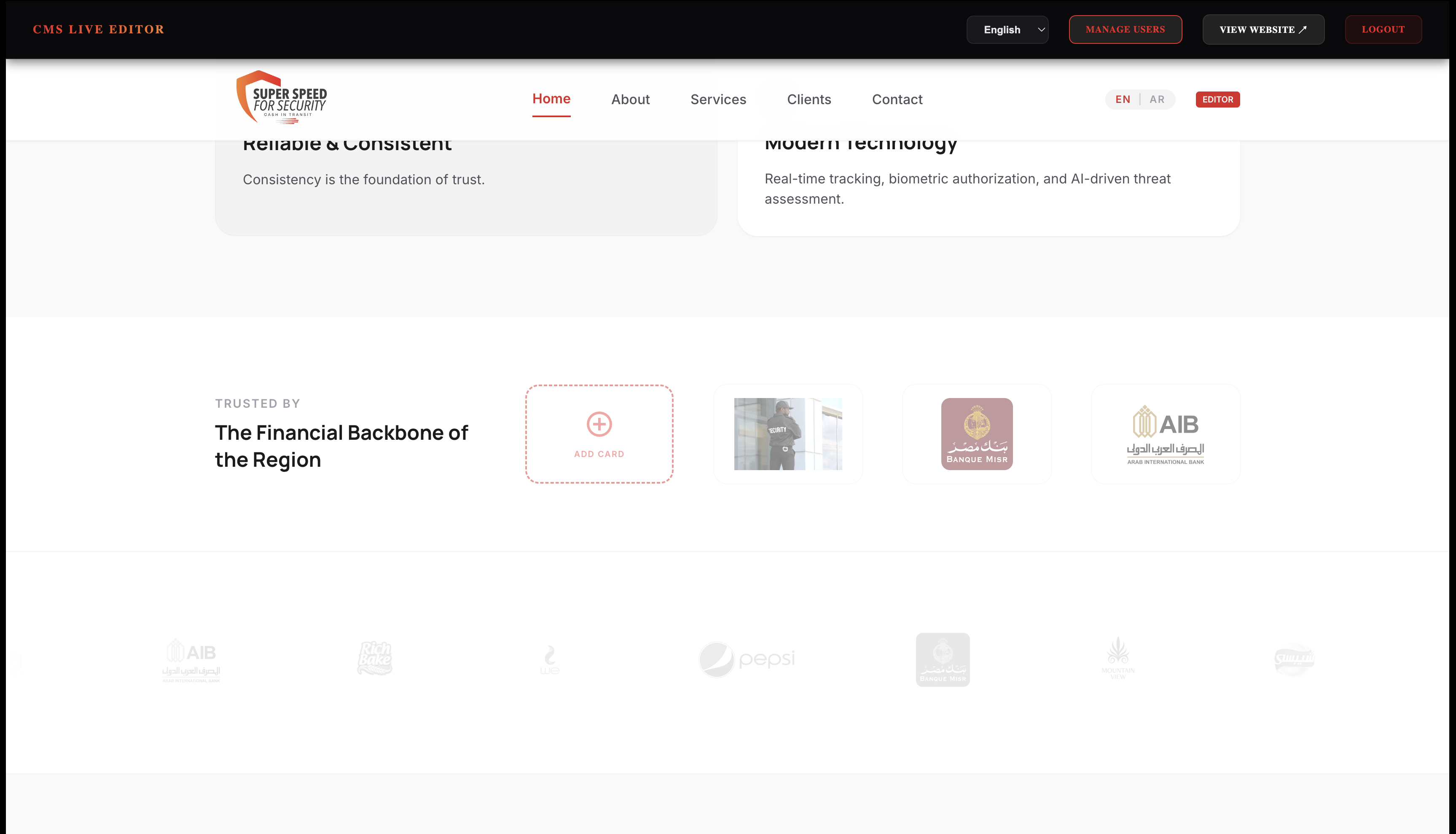Go to the Home nav tab

[551, 99]
